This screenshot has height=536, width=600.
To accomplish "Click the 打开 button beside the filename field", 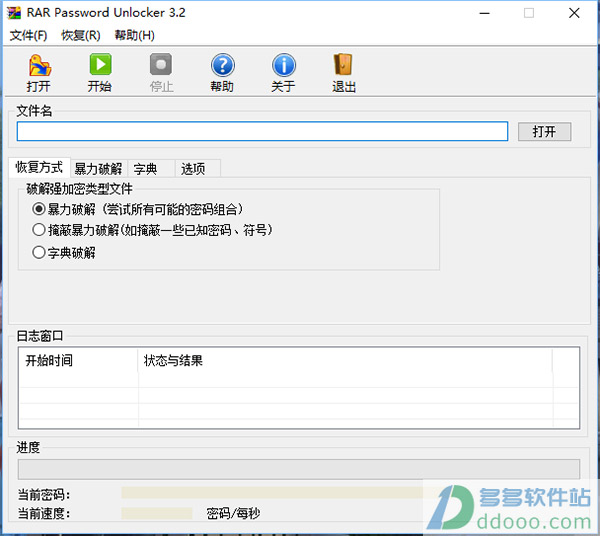I will (x=544, y=132).
